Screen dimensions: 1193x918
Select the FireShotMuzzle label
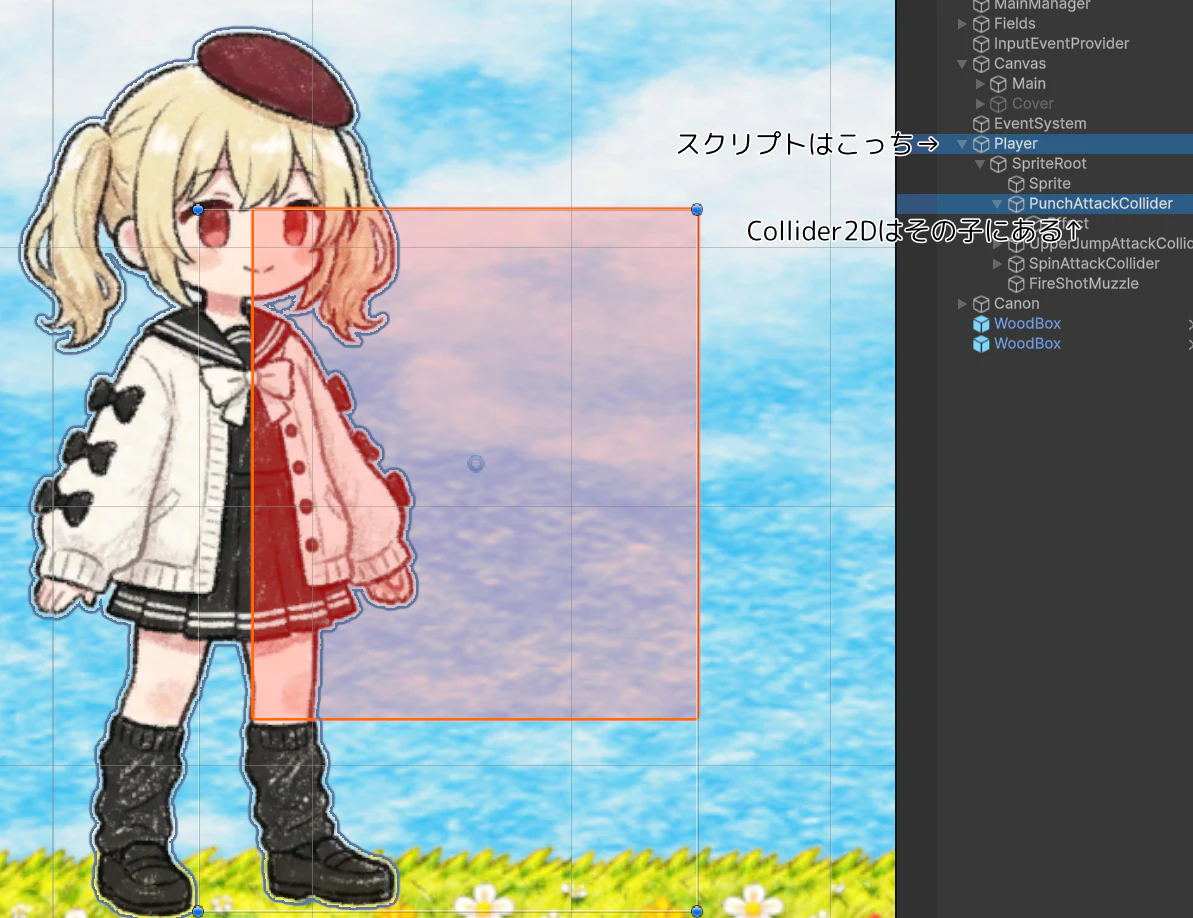[1083, 284]
